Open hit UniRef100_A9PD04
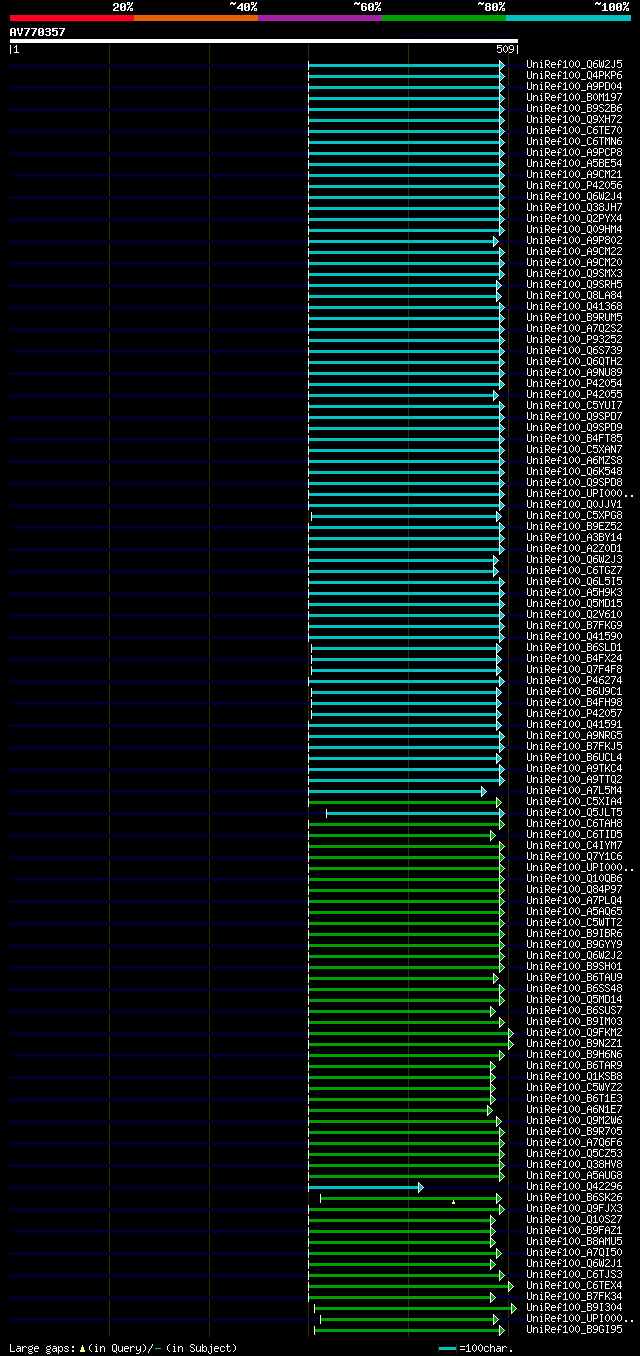640x1356 pixels. coord(574,87)
